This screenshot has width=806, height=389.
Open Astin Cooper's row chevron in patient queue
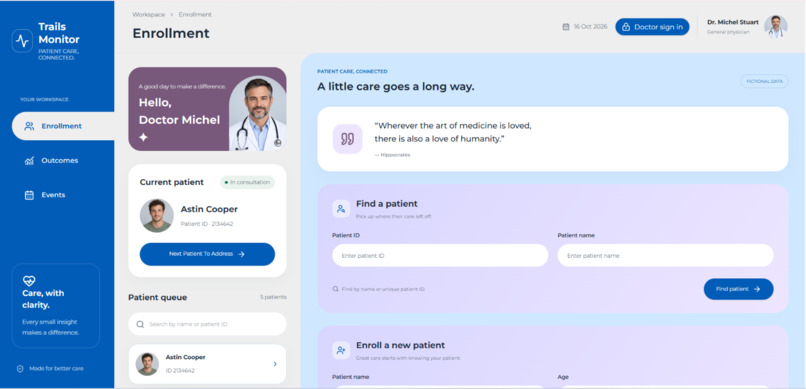(274, 364)
